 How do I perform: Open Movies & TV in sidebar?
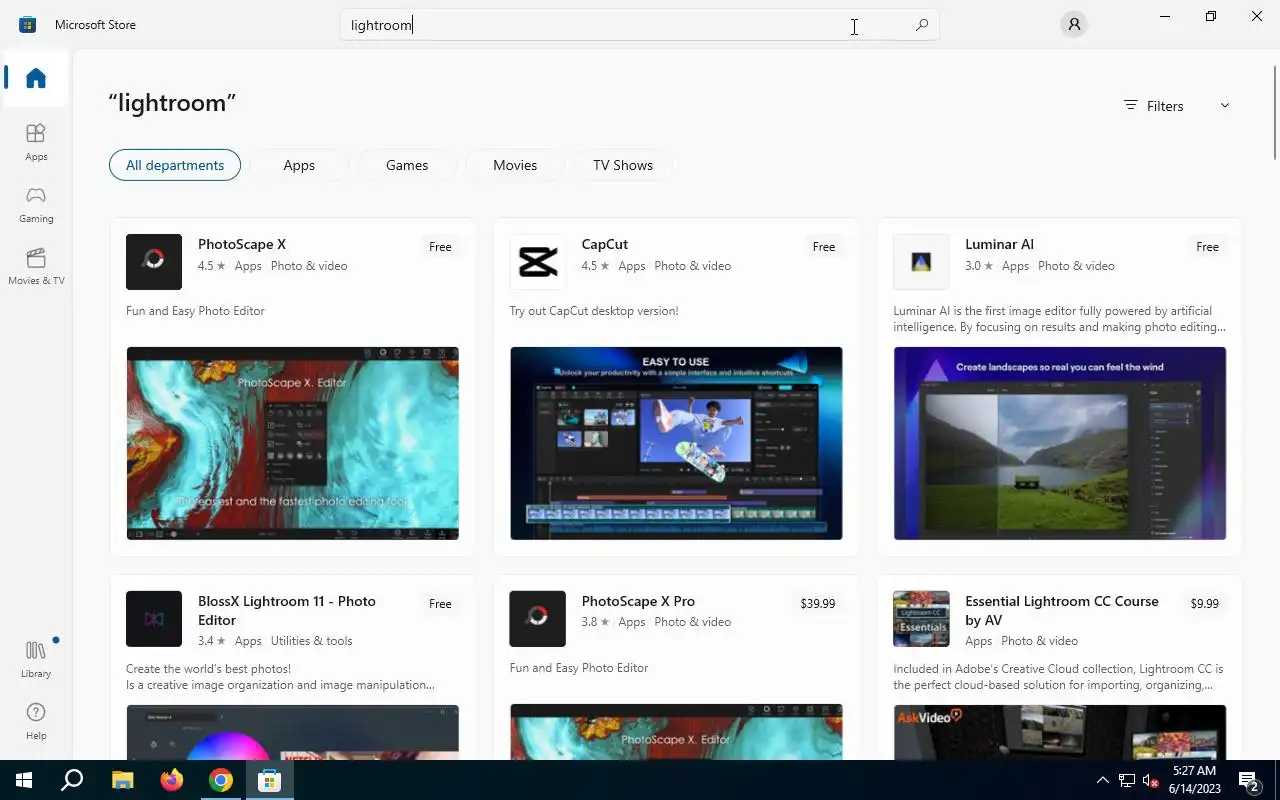(x=36, y=266)
